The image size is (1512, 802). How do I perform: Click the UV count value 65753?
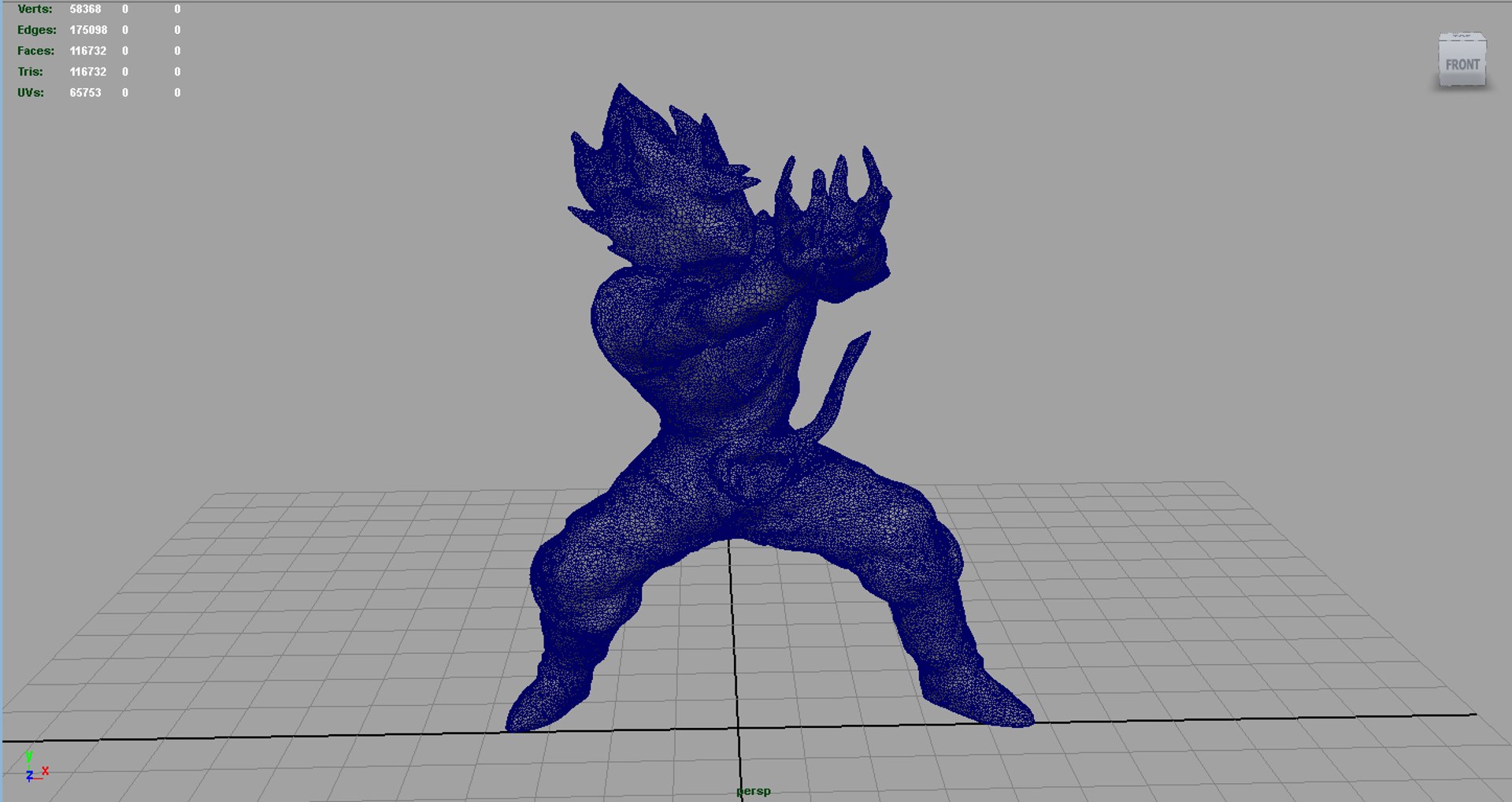tap(85, 92)
